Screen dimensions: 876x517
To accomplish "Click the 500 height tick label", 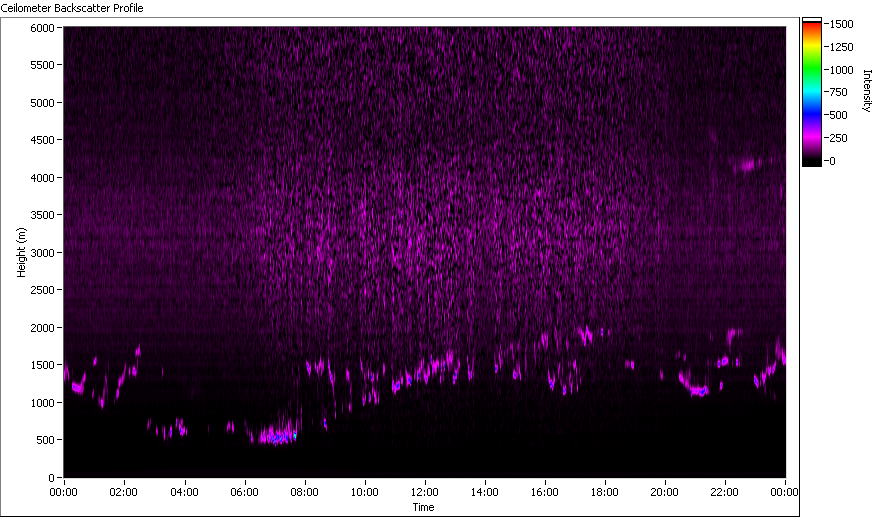I will [x=45, y=440].
